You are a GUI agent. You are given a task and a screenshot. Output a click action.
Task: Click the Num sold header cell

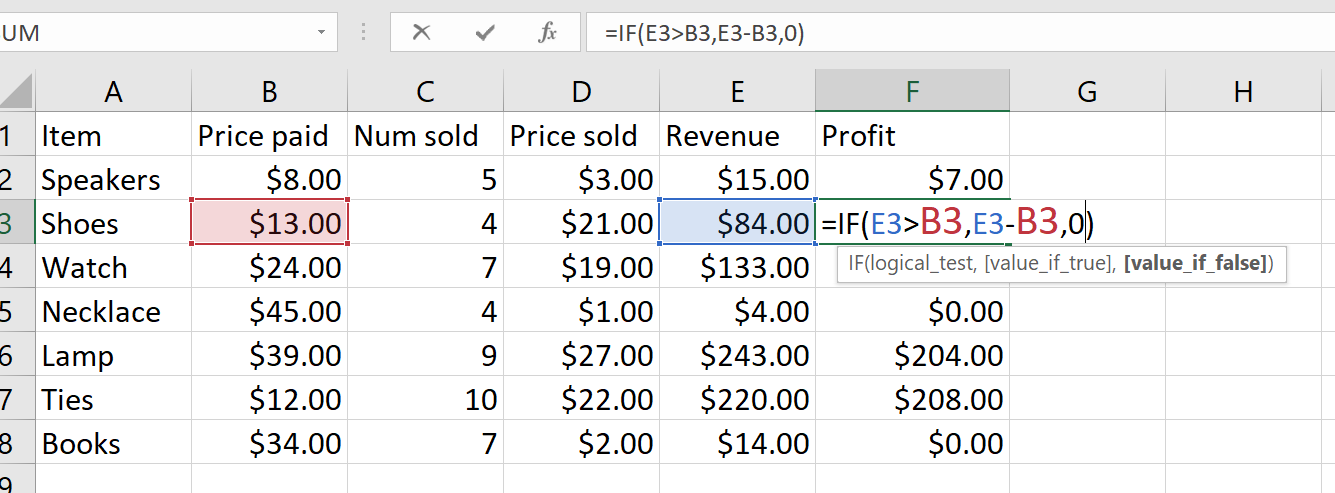point(425,135)
